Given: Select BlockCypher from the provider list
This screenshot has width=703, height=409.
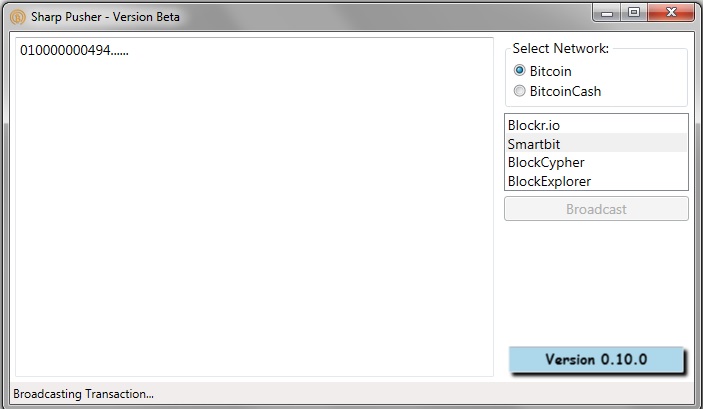Looking at the screenshot, I should (x=596, y=162).
